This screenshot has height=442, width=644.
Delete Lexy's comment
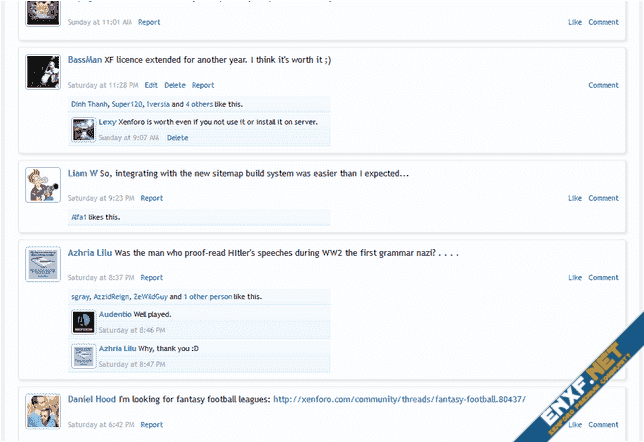(x=177, y=138)
